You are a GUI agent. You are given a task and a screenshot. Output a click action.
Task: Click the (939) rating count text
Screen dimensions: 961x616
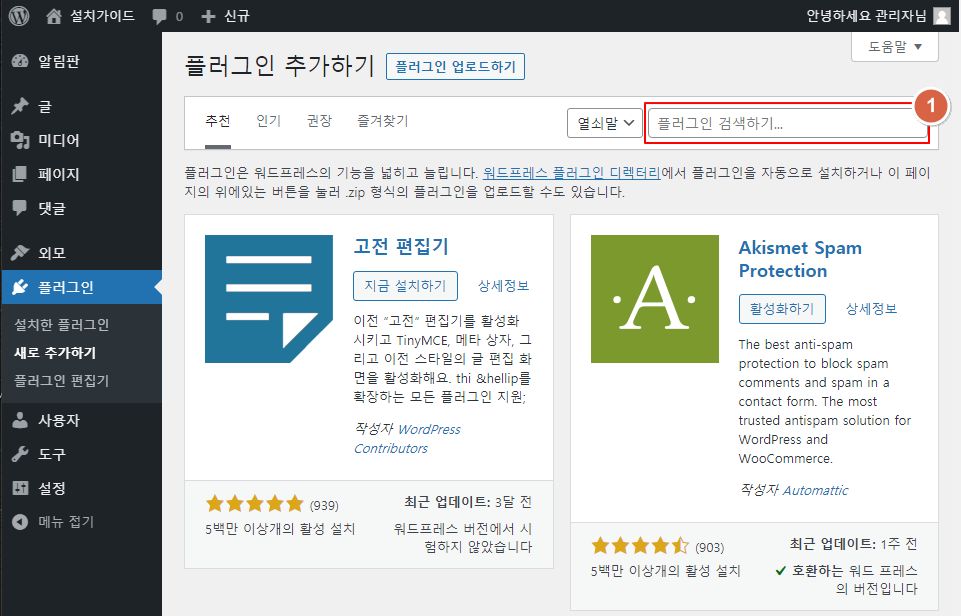[324, 505]
